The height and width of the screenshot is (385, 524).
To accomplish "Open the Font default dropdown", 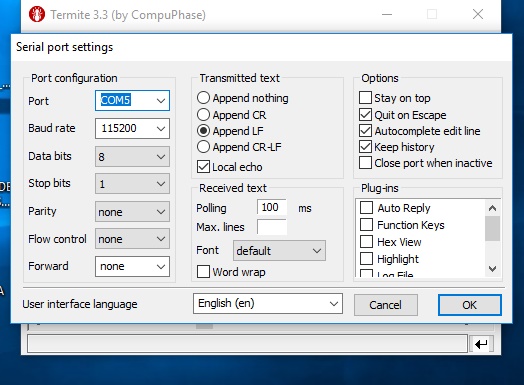I will coord(279,251).
